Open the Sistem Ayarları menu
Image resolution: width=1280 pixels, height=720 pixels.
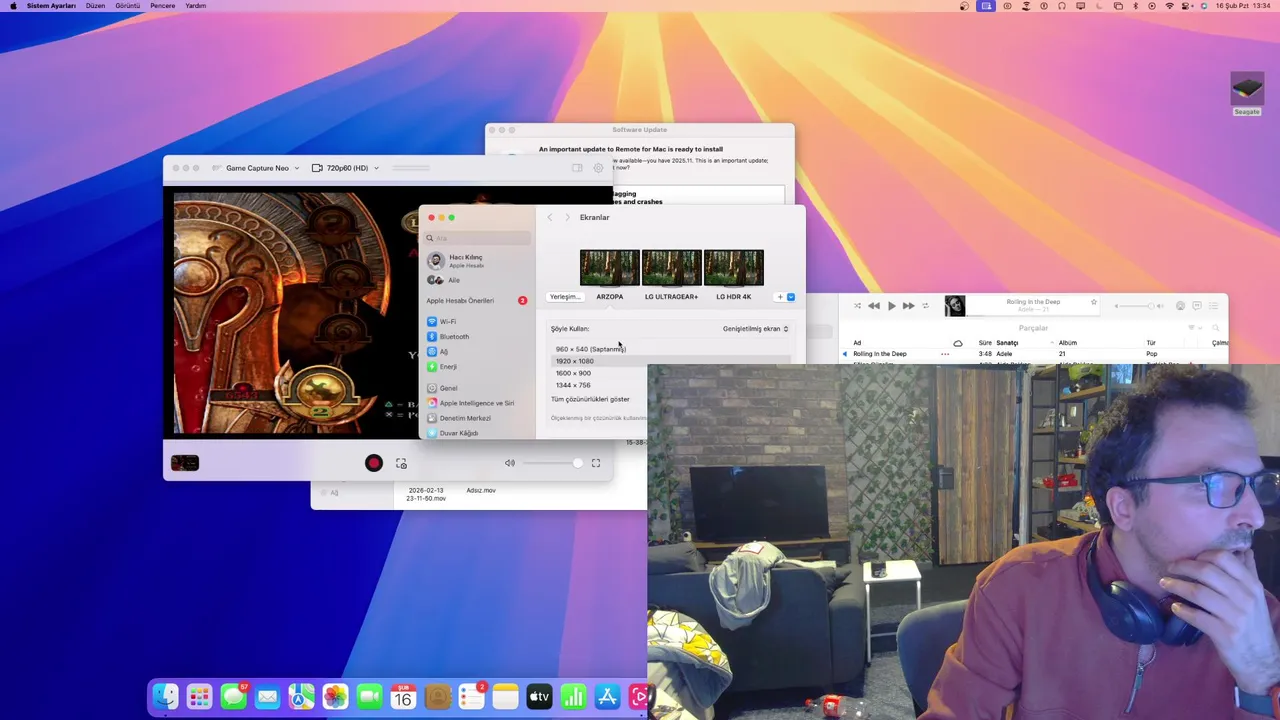pyautogui.click(x=51, y=6)
